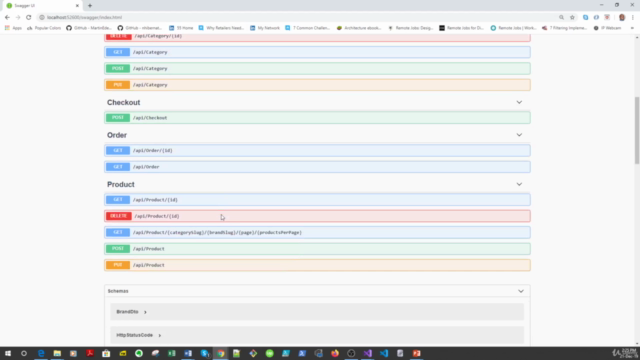The width and height of the screenshot is (640, 360).
Task: Open Firefox from the taskbar
Action: 335,353
